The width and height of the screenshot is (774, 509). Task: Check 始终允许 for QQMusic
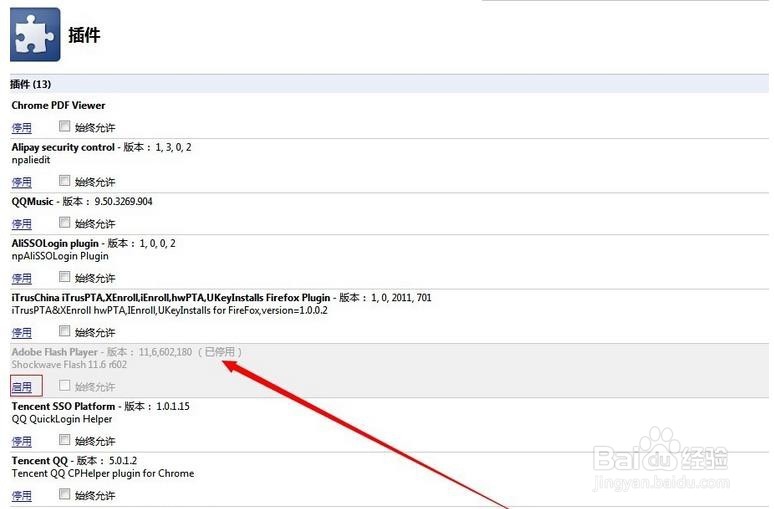[65, 223]
